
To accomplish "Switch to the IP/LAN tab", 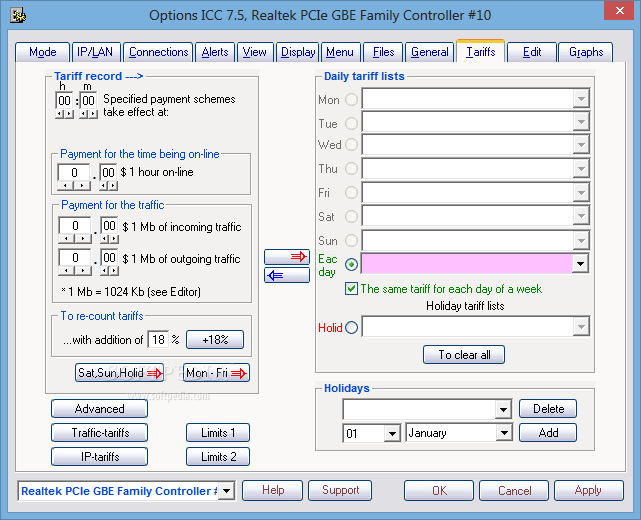I will click(x=95, y=52).
